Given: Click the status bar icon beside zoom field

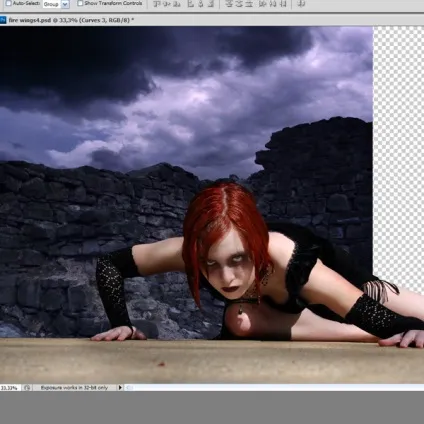Looking at the screenshot, I should (27, 388).
